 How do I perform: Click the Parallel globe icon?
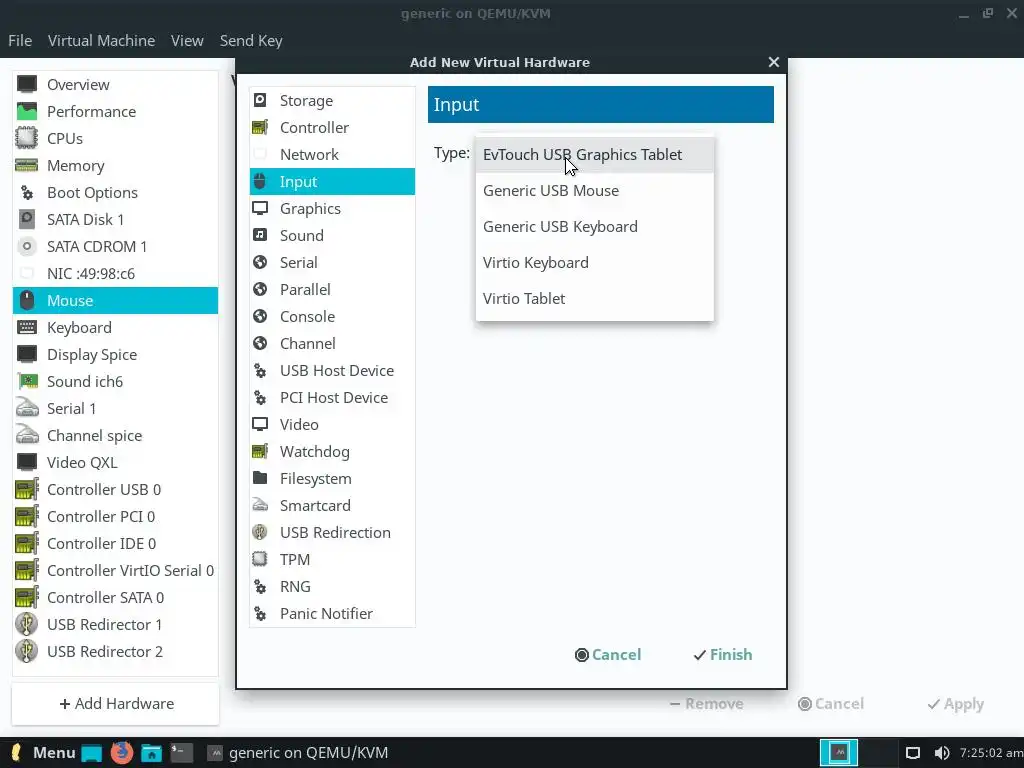pyautogui.click(x=260, y=289)
